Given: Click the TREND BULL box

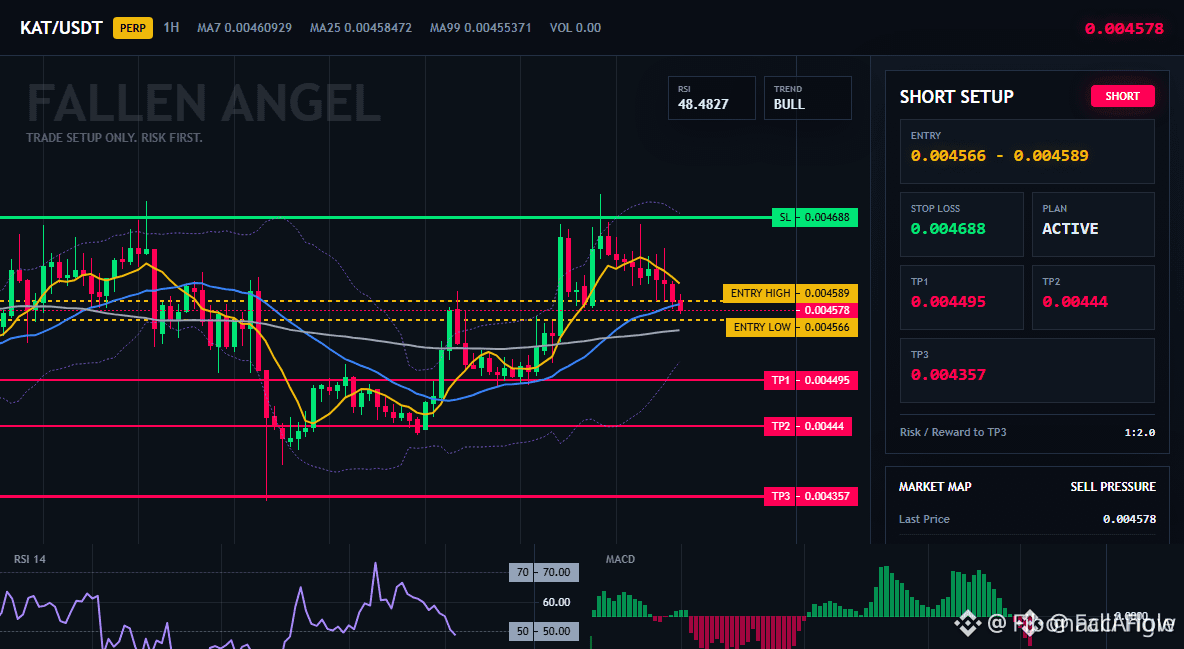Looking at the screenshot, I should pos(807,98).
